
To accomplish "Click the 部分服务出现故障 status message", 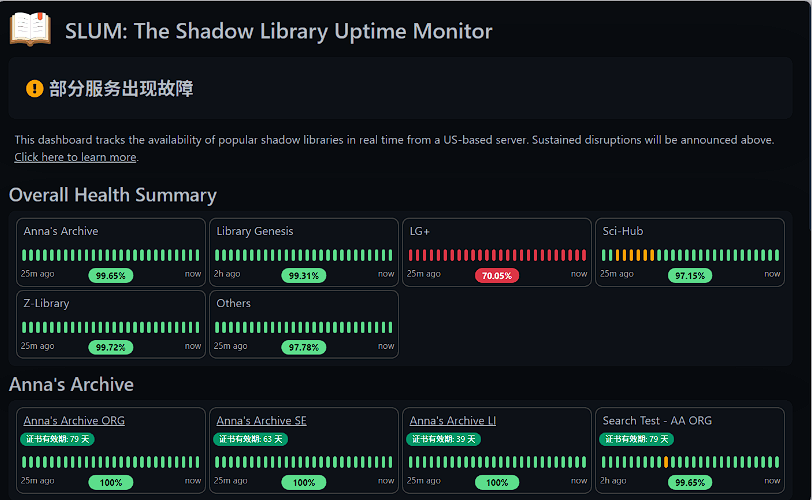I will pos(121,89).
